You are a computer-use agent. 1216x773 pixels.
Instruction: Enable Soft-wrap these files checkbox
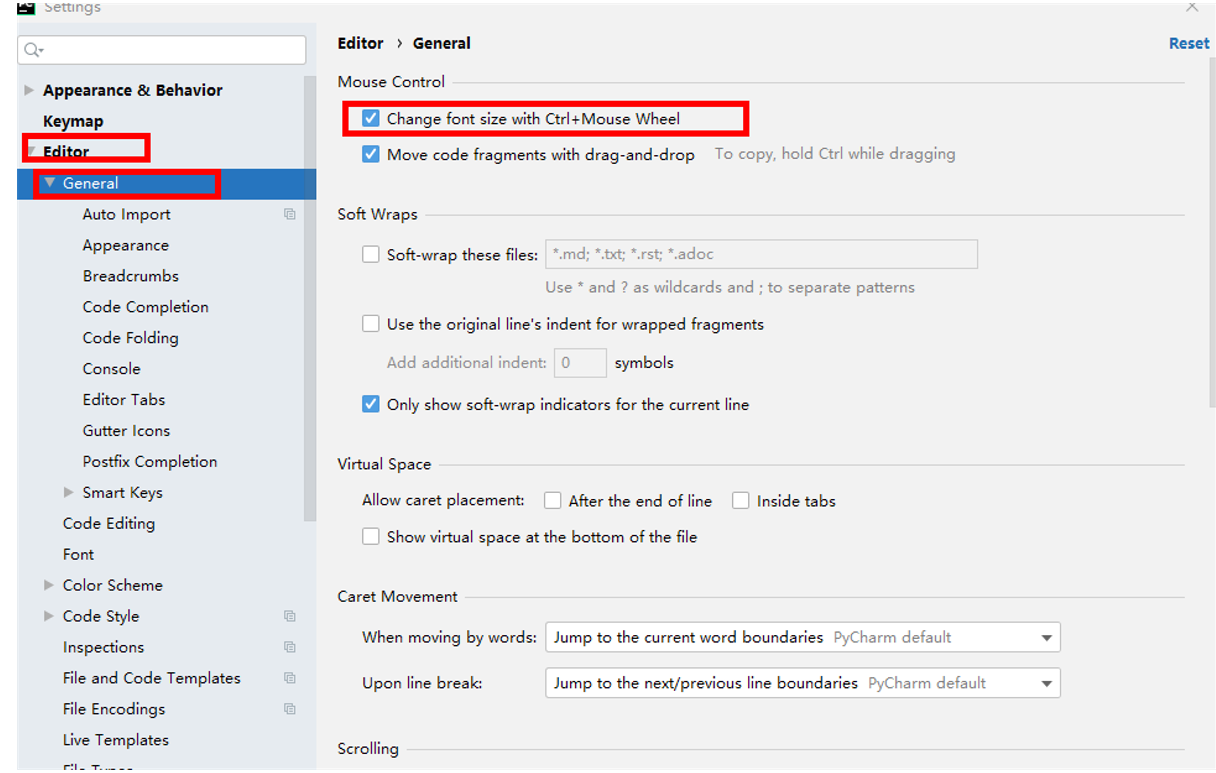(x=371, y=254)
